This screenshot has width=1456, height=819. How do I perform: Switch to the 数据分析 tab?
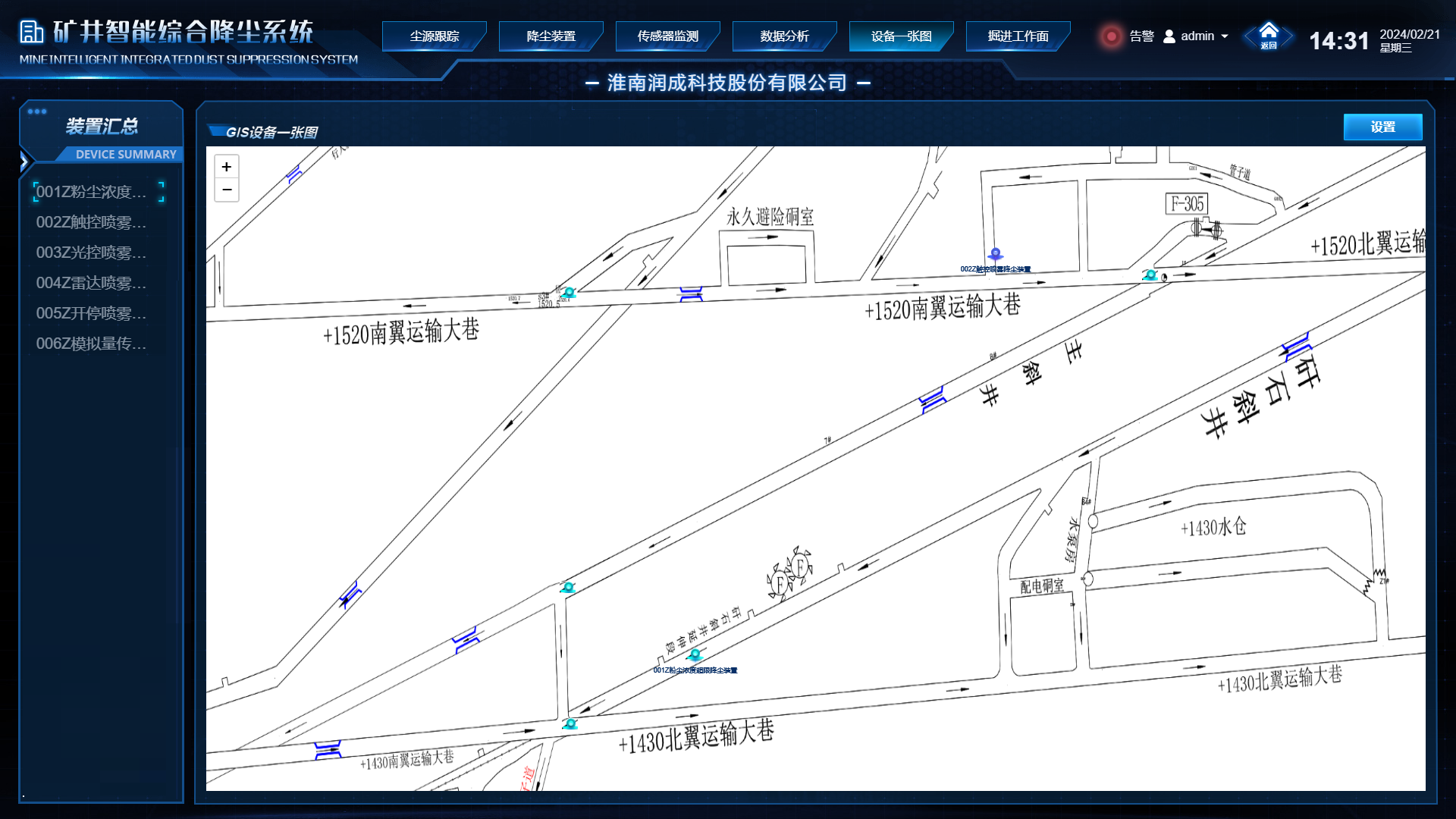coord(784,35)
